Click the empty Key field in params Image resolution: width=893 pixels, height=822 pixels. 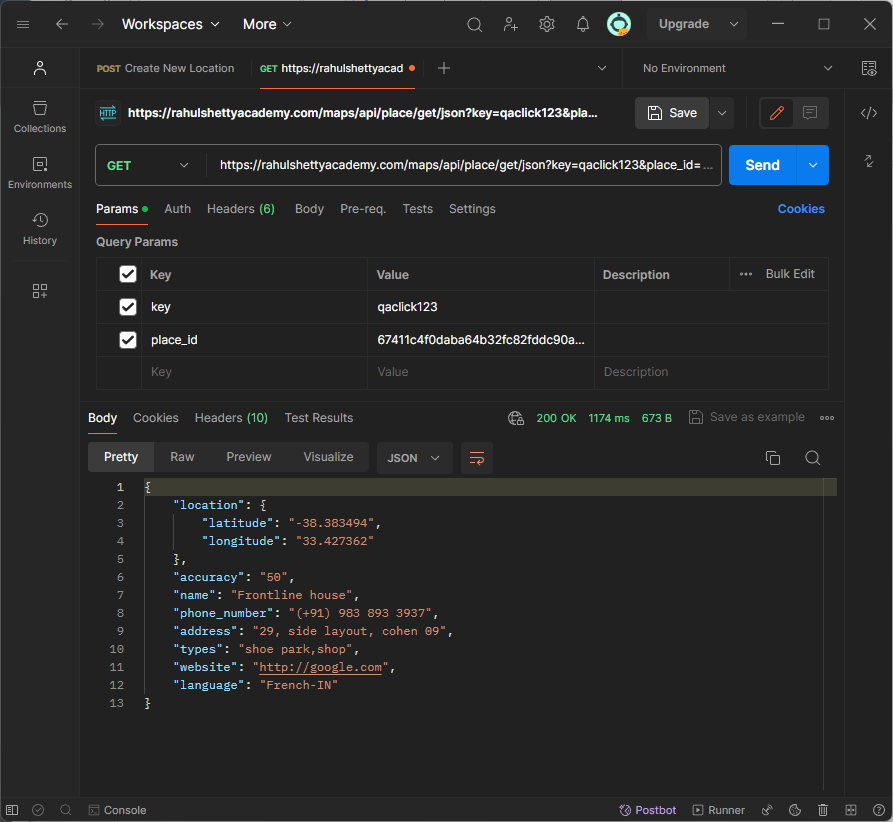click(254, 372)
